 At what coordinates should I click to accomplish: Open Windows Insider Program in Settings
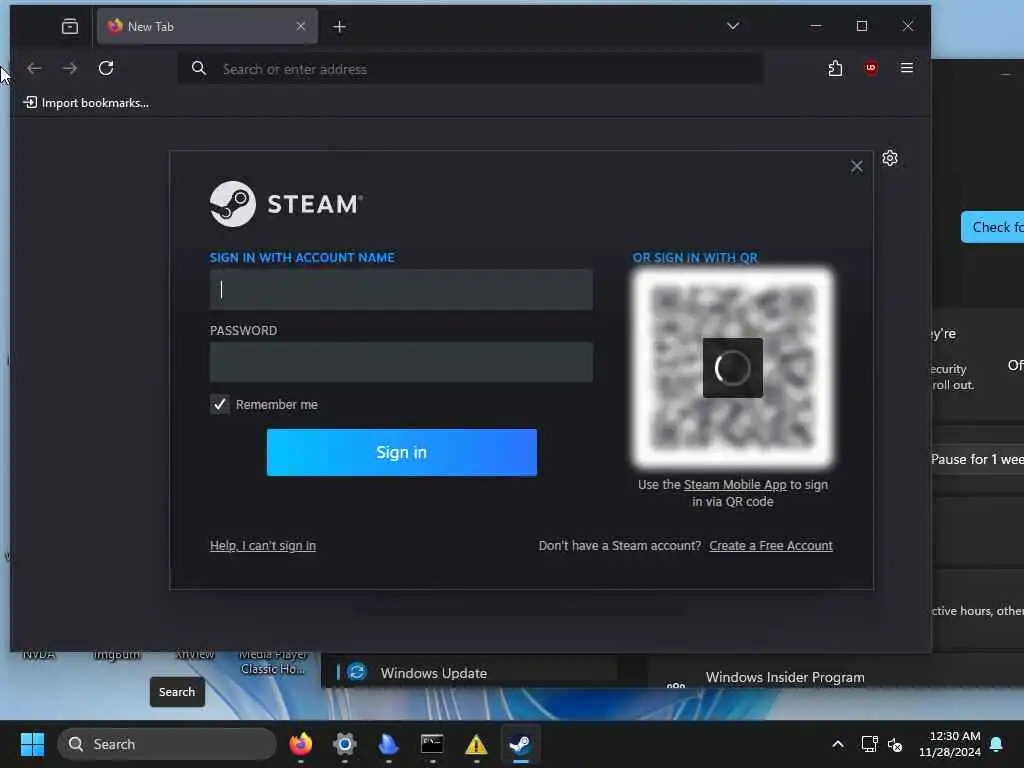coord(785,677)
